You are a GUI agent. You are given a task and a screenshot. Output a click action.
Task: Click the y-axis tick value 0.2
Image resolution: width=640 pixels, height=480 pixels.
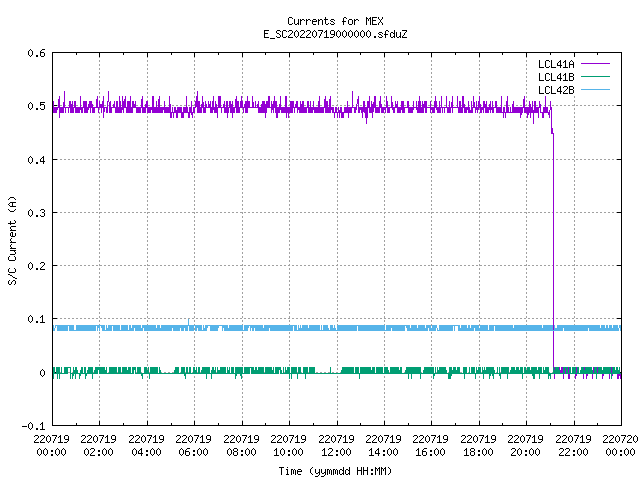point(36,266)
